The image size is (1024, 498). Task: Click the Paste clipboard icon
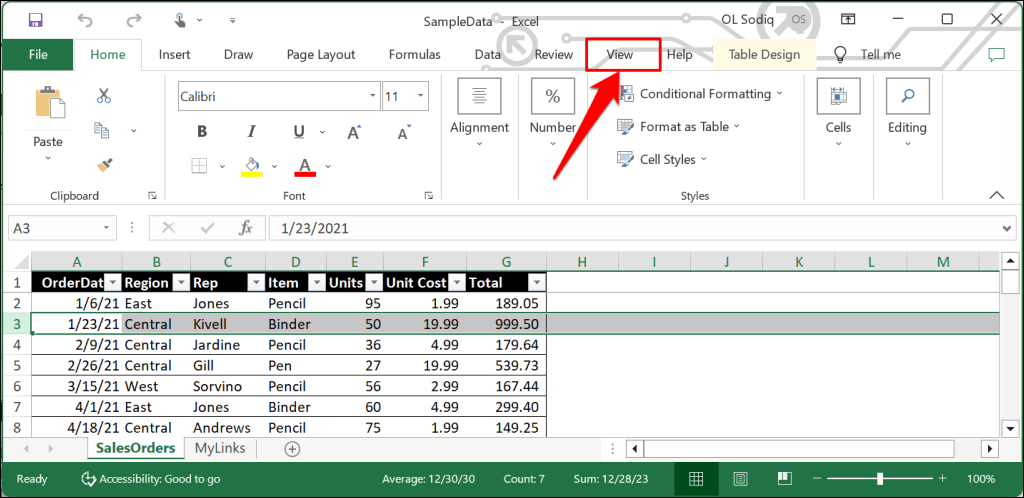click(48, 105)
